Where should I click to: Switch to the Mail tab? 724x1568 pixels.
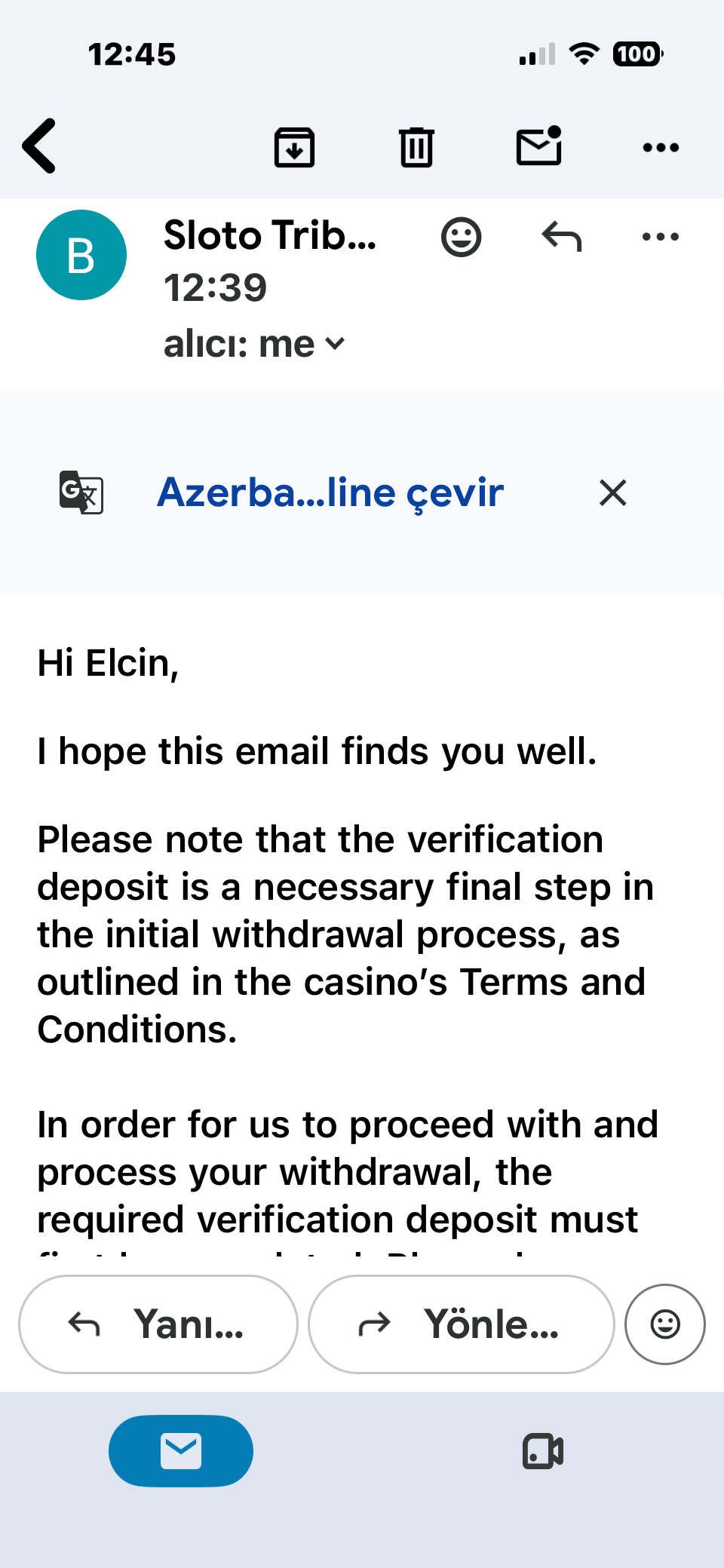[x=181, y=1451]
